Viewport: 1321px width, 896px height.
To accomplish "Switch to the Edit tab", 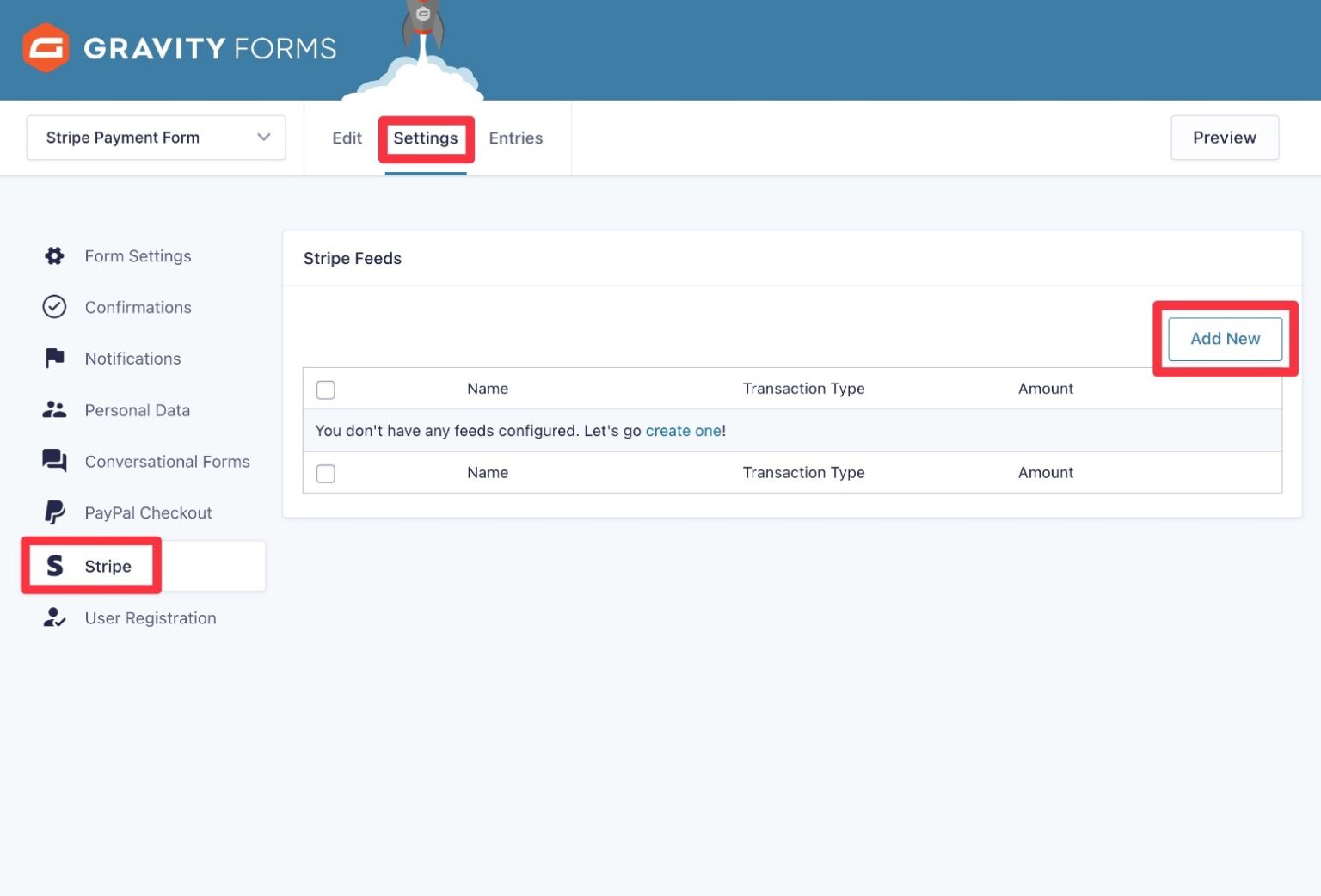I will point(347,138).
